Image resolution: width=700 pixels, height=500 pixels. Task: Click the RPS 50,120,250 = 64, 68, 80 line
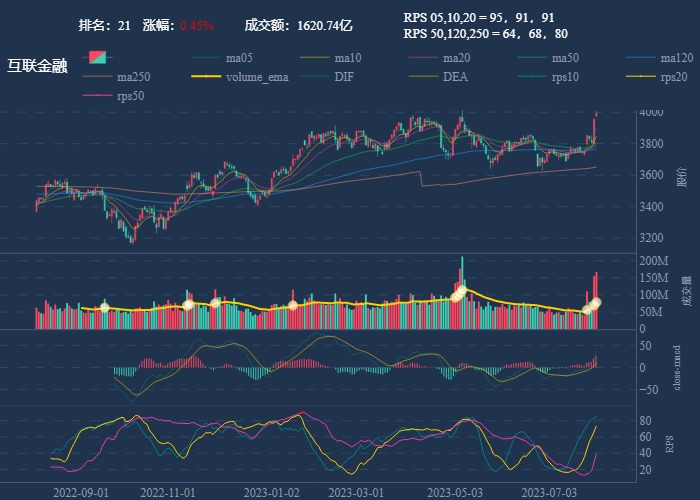(x=485, y=34)
